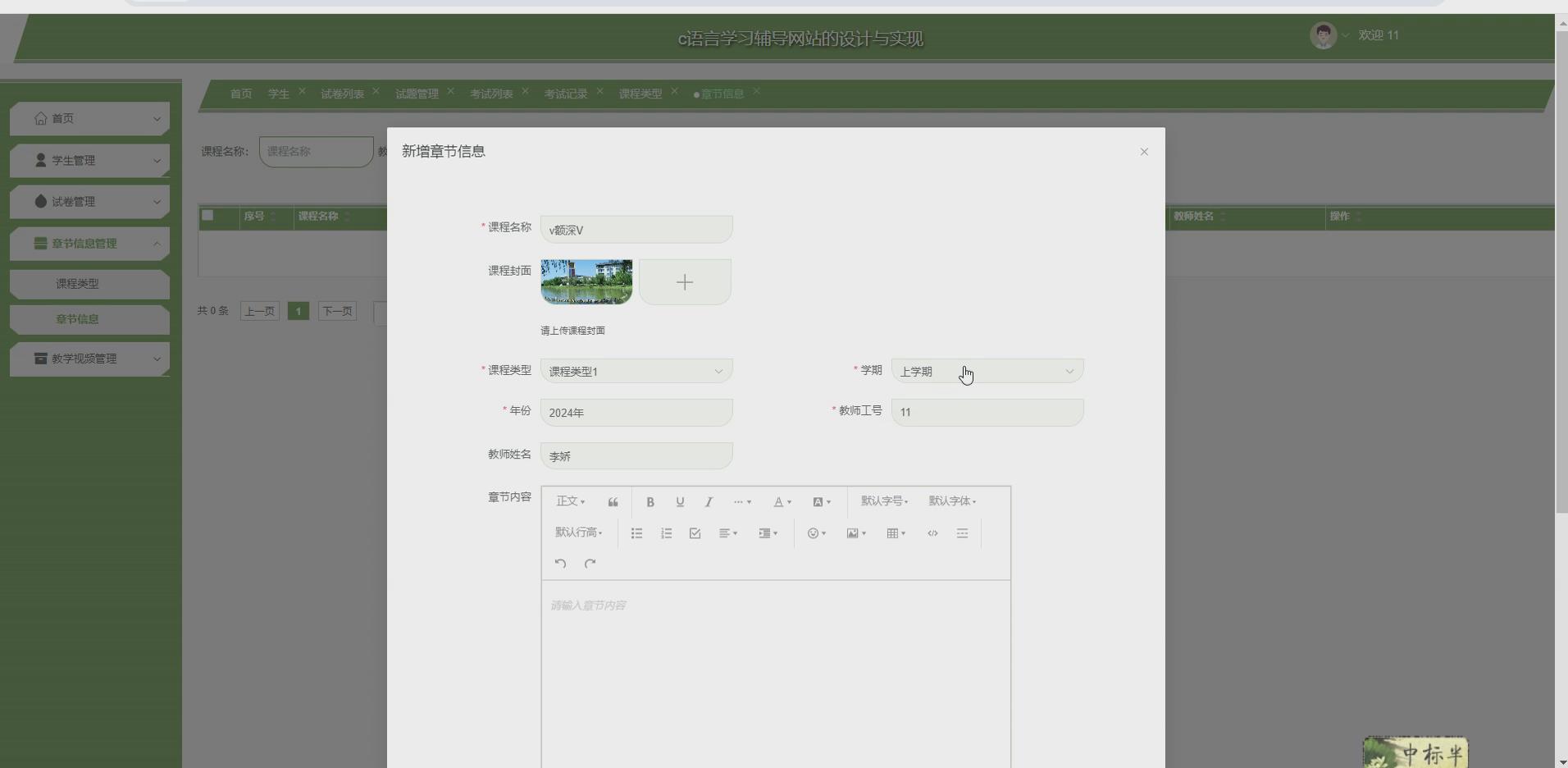Open the 默认字号 font size dropdown
This screenshot has height=768, width=1568.
884,501
